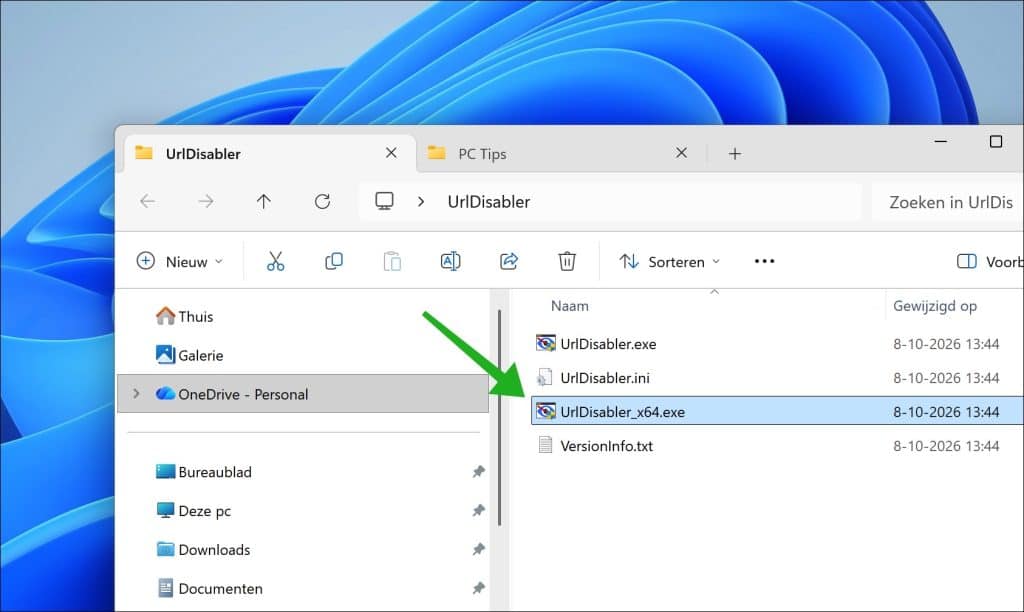This screenshot has width=1024, height=612.
Task: Click the Copy icon in toolbar
Action: [334, 261]
